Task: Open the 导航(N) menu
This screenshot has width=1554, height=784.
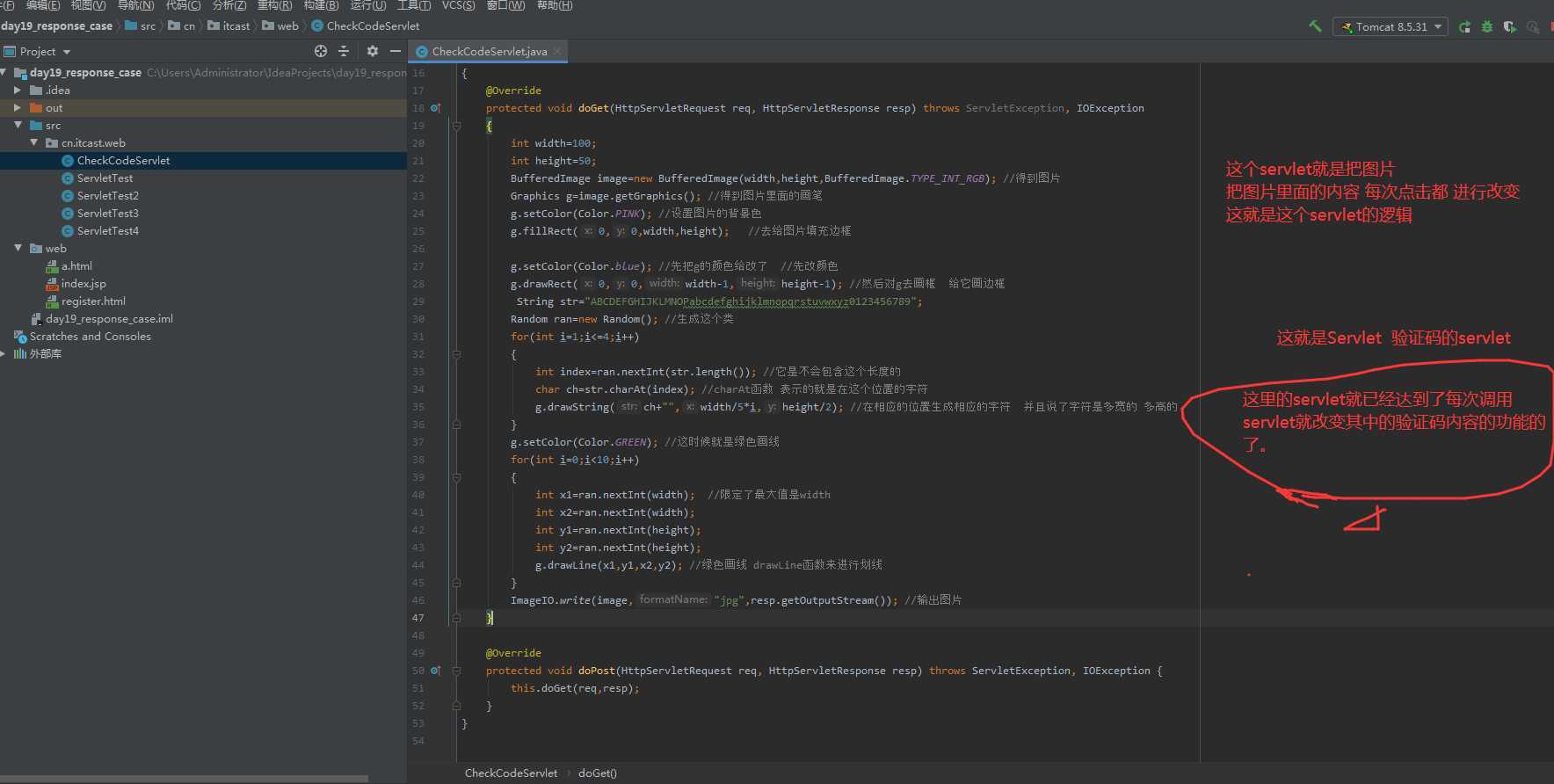Action: (x=135, y=5)
